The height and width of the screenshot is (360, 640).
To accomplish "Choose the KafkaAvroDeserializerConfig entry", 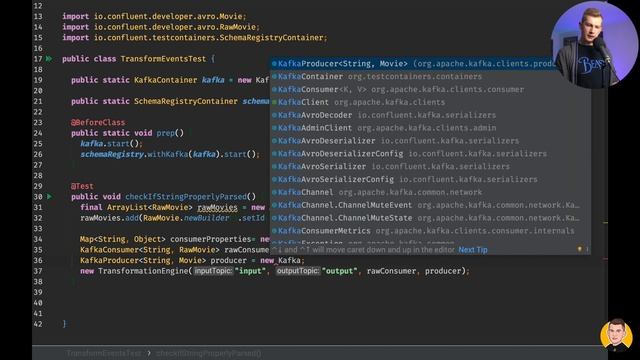I will (431, 154).
